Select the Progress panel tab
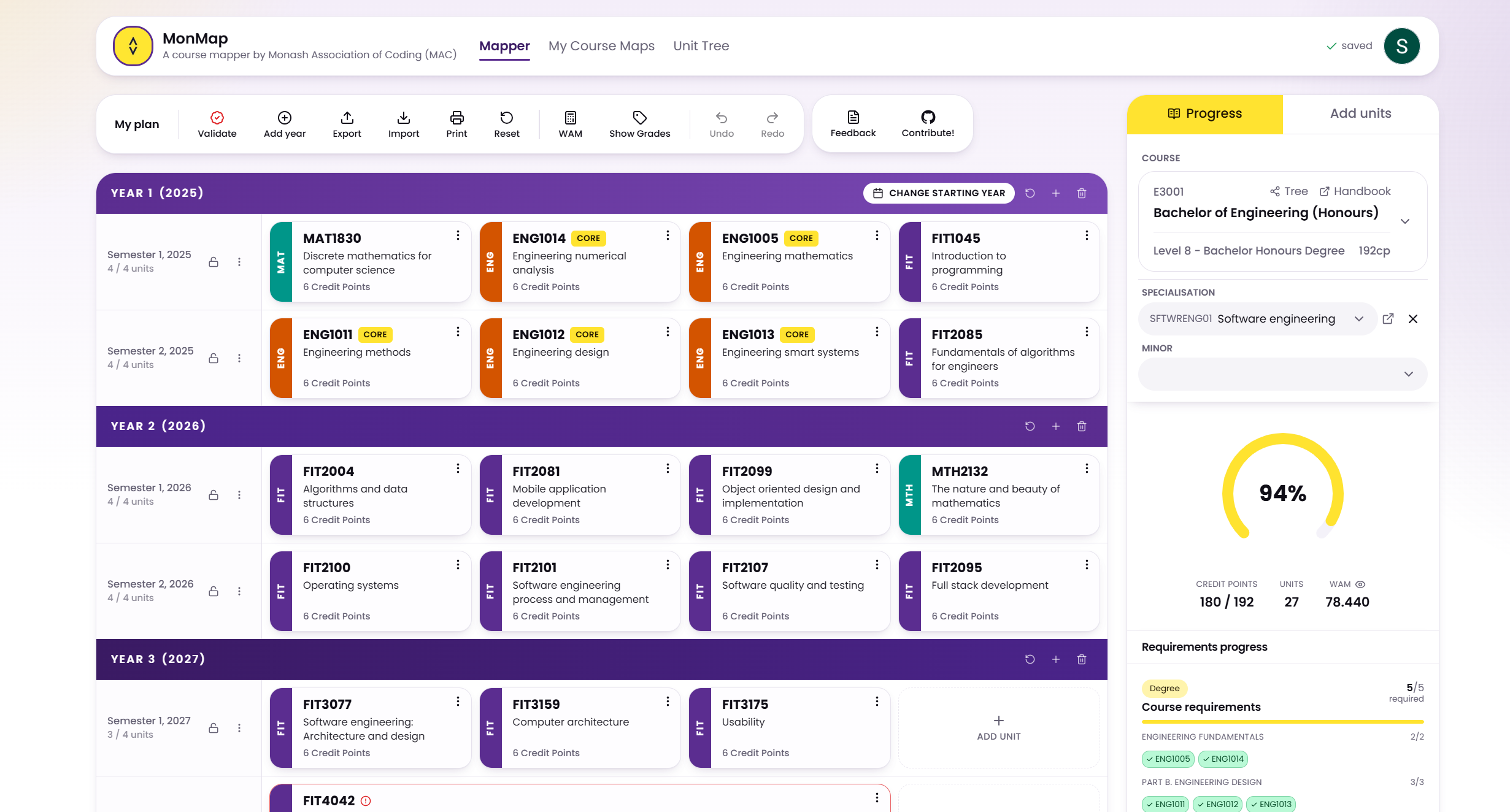This screenshot has height=812, width=1510. click(1205, 114)
